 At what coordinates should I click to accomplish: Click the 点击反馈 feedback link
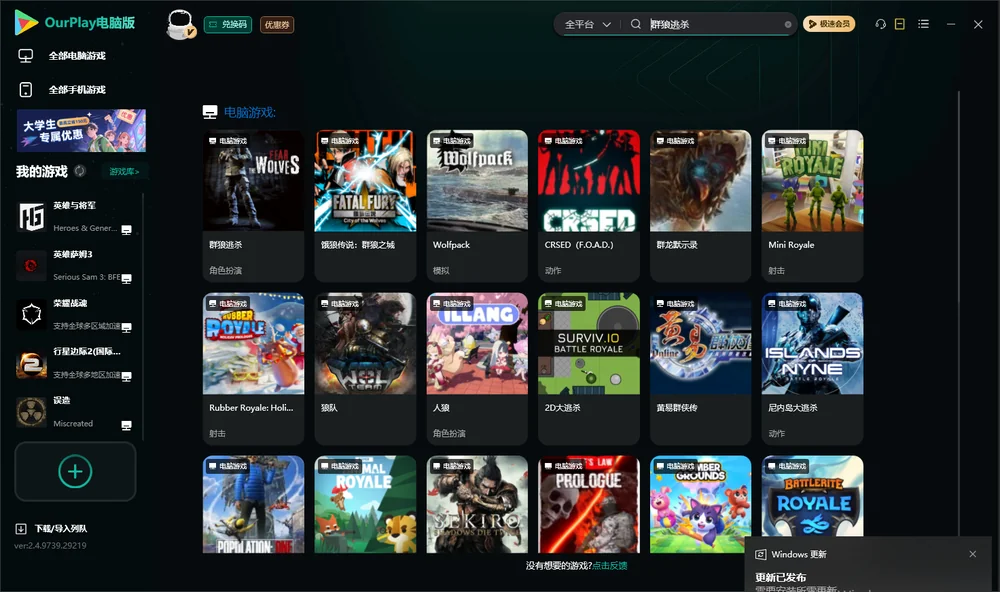[610, 565]
